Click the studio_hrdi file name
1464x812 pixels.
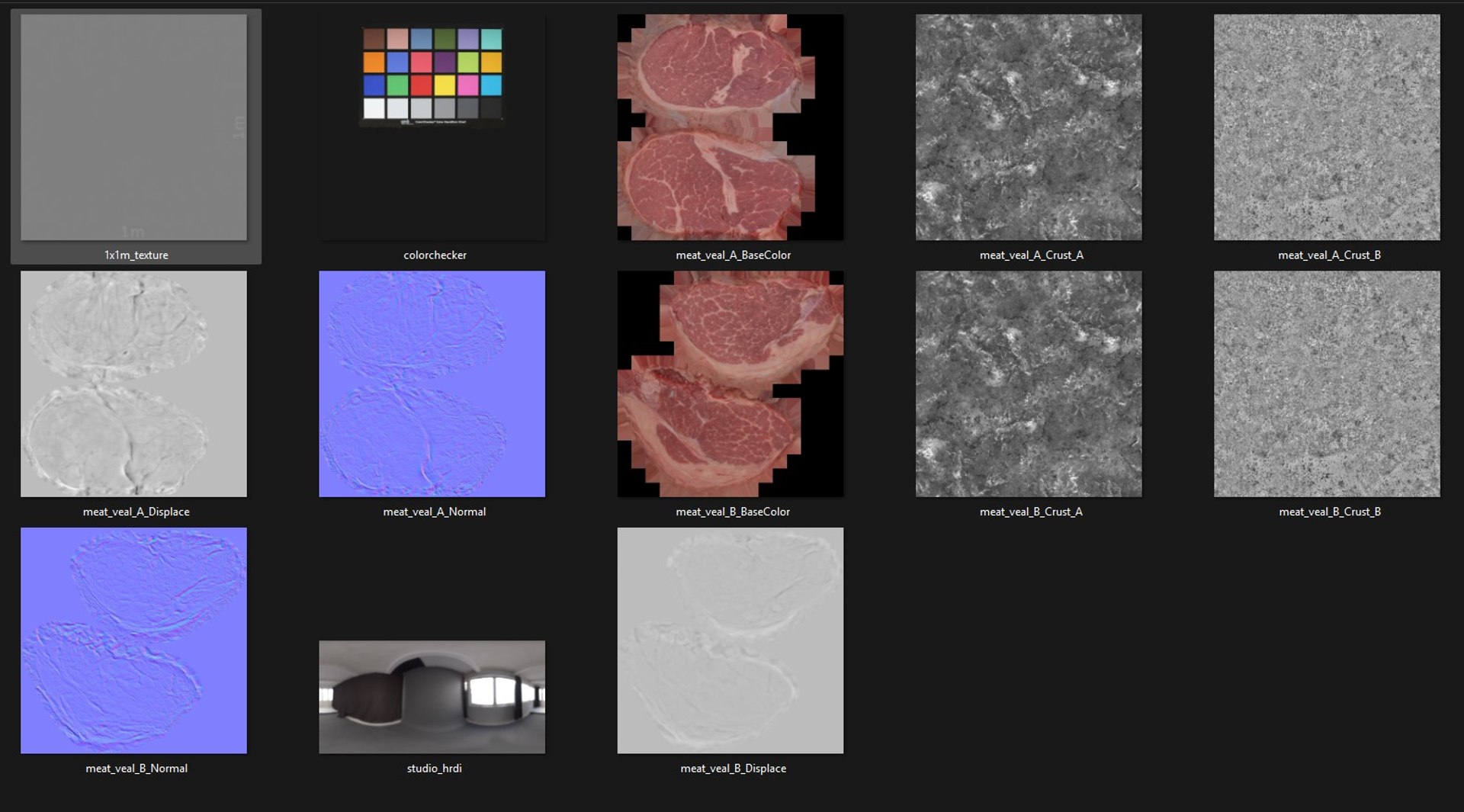(435, 769)
